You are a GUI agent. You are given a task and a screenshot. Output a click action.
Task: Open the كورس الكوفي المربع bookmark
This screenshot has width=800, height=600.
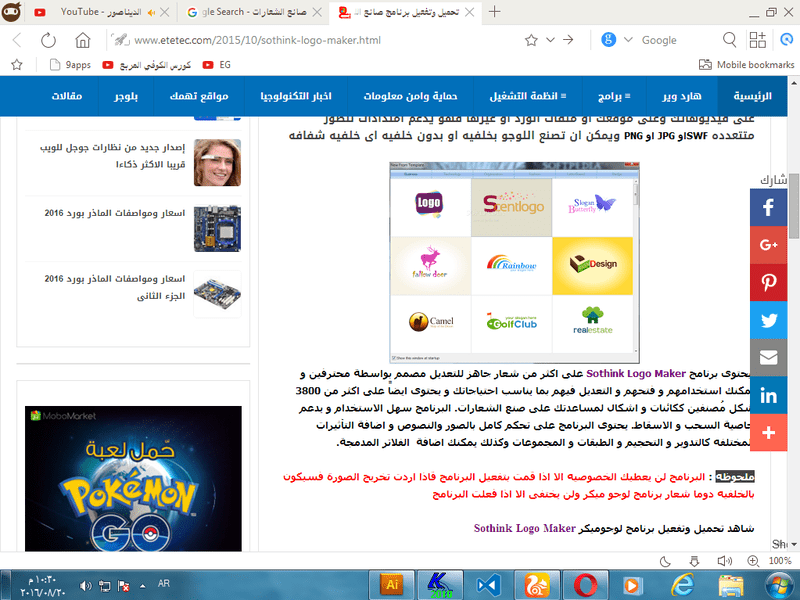tap(146, 65)
